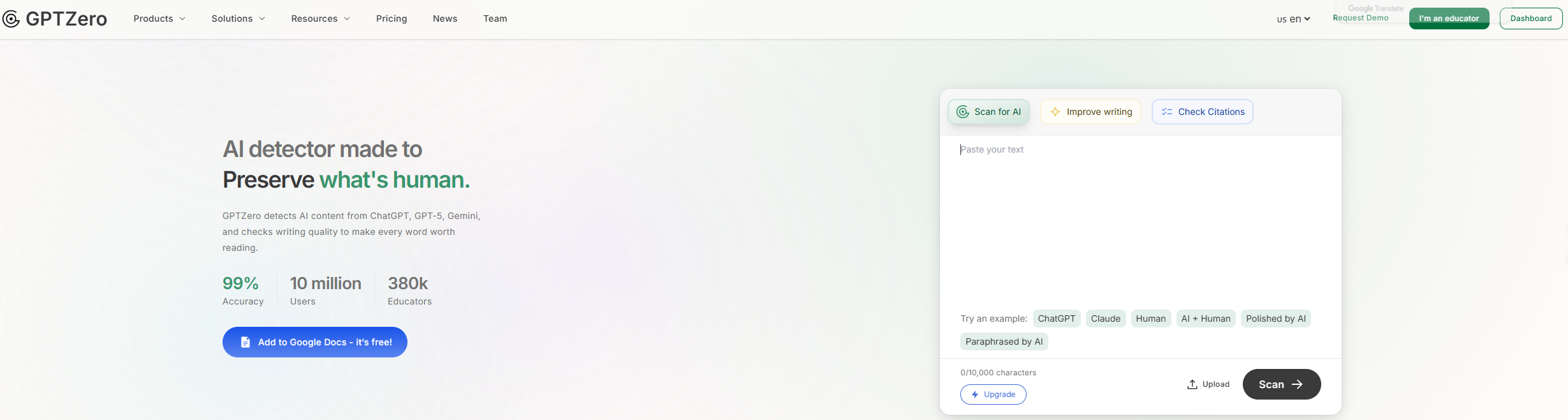The height and width of the screenshot is (420, 1568).
Task: Click the Check Citations checklist icon
Action: (1167, 112)
